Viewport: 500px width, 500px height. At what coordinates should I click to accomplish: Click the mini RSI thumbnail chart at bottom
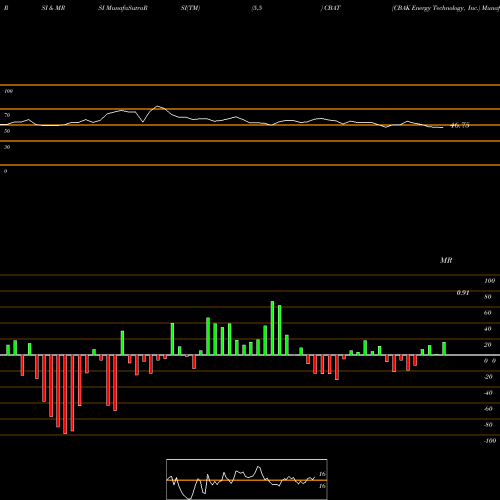click(x=247, y=479)
